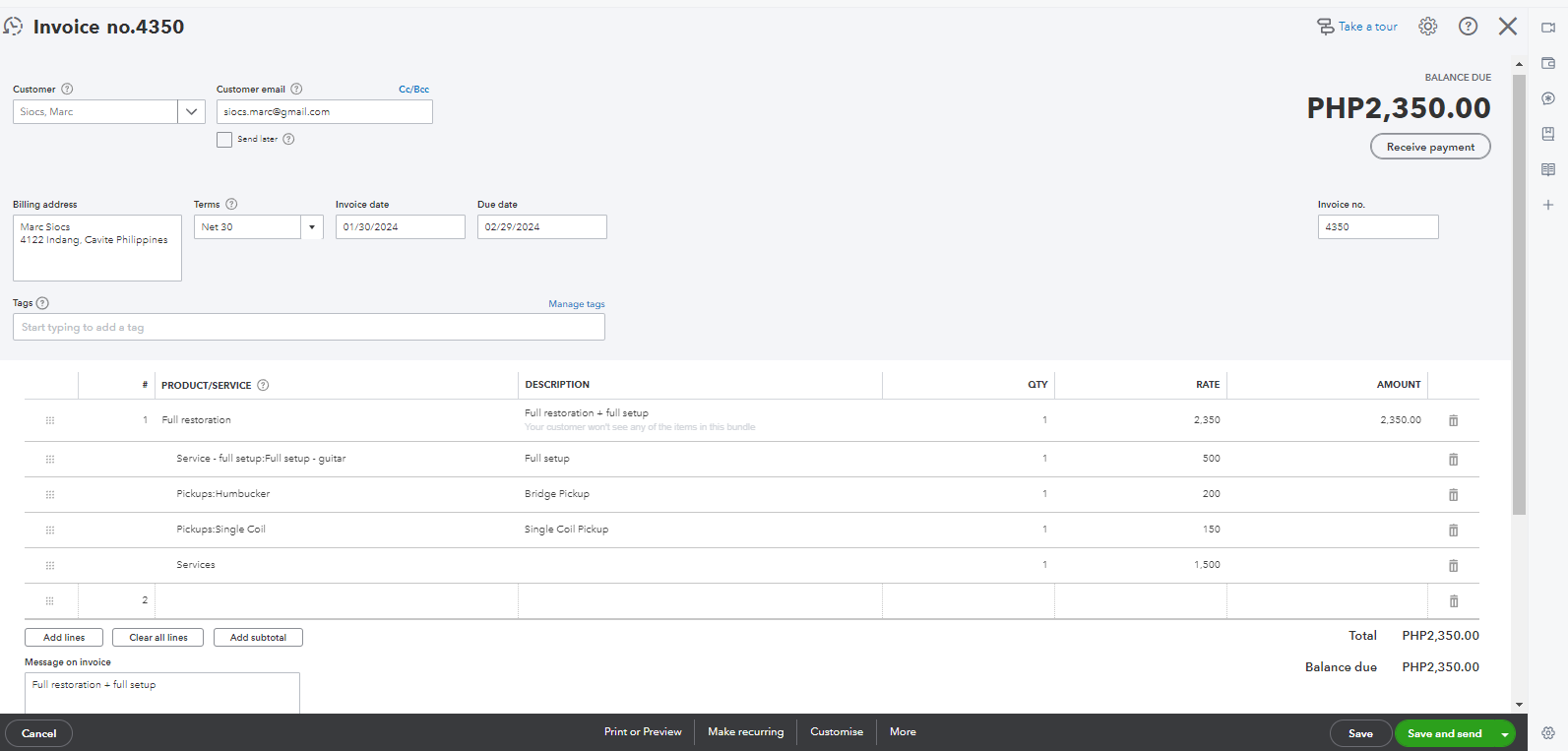This screenshot has height=751, width=1568.
Task: Open the invoice settings gear icon
Action: (1427, 27)
